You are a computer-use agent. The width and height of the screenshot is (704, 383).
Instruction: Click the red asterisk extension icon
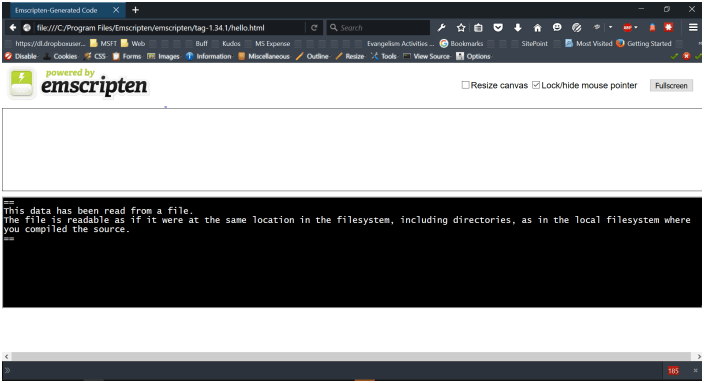[669, 27]
